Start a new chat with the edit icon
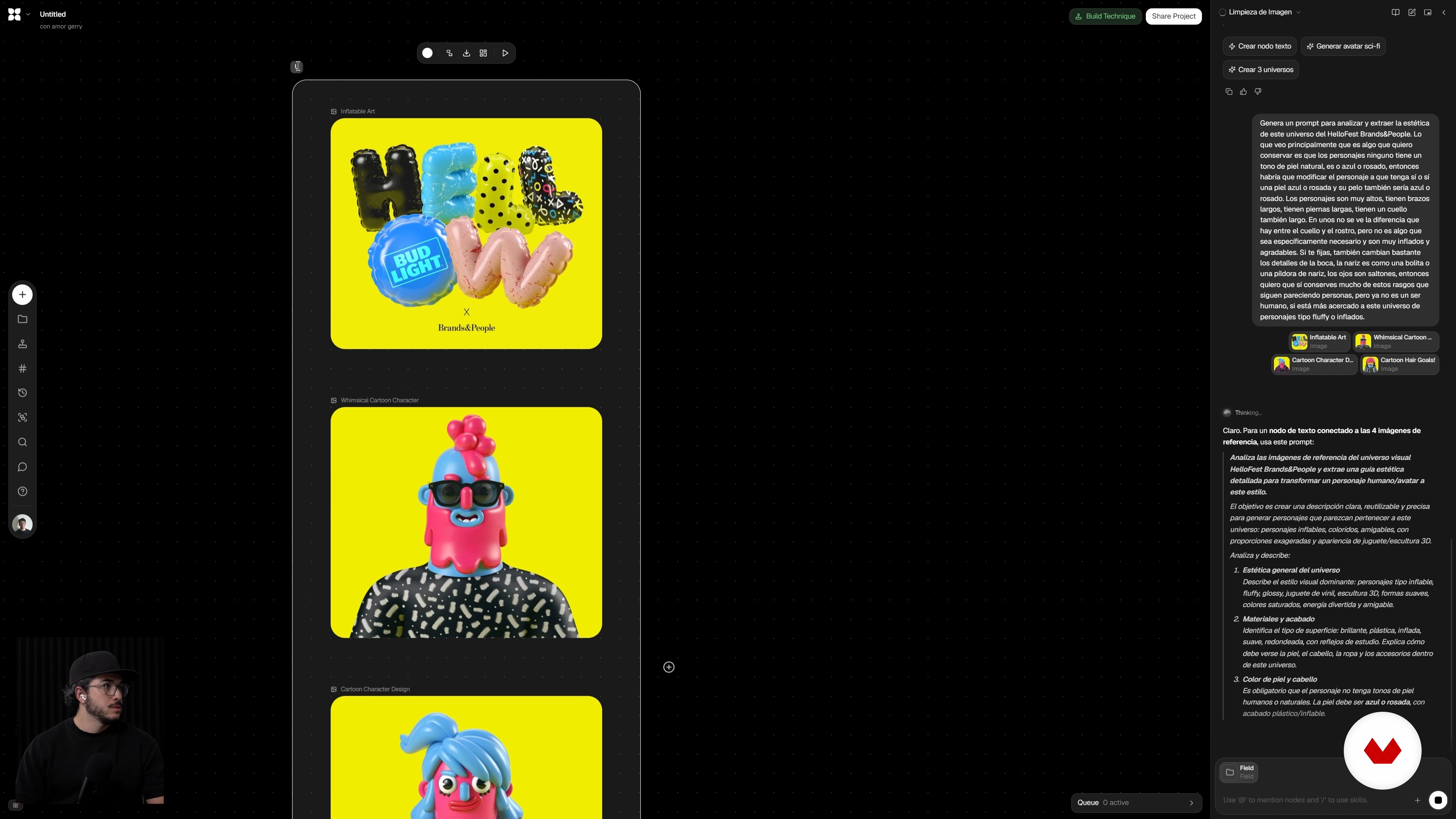Image resolution: width=1456 pixels, height=819 pixels. (1412, 13)
